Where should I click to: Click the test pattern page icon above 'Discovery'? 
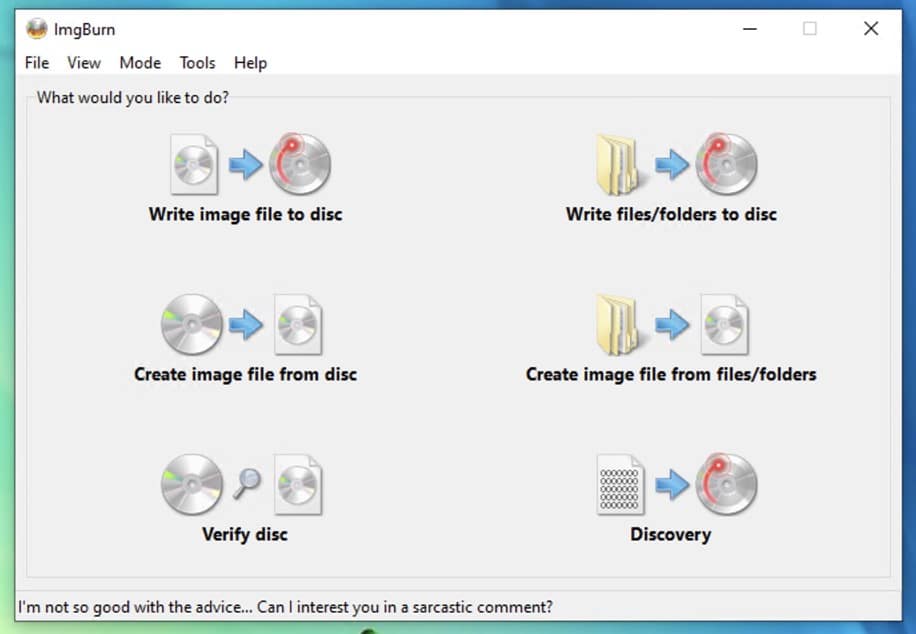(620, 485)
